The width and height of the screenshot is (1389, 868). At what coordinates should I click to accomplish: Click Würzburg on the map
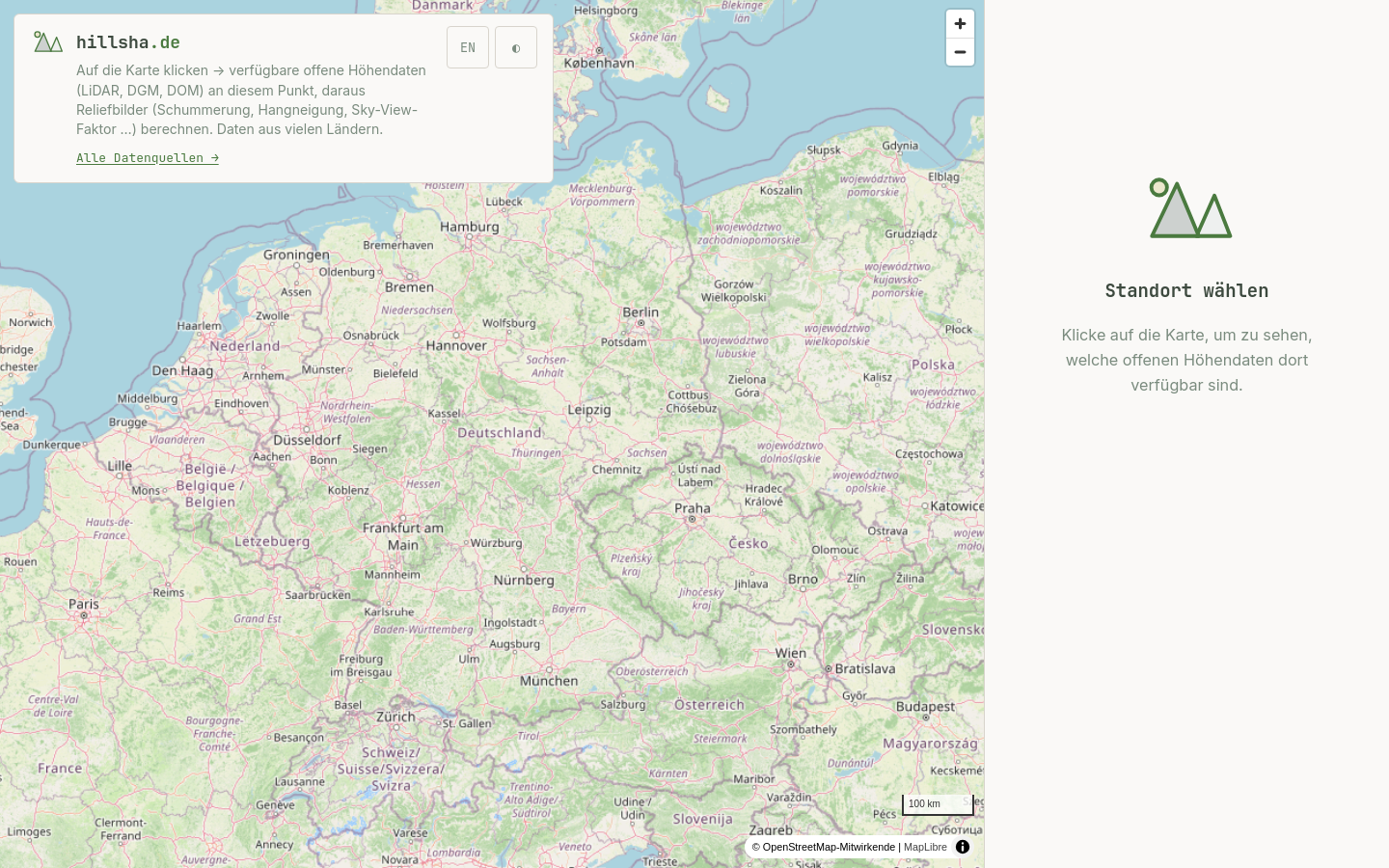(496, 543)
